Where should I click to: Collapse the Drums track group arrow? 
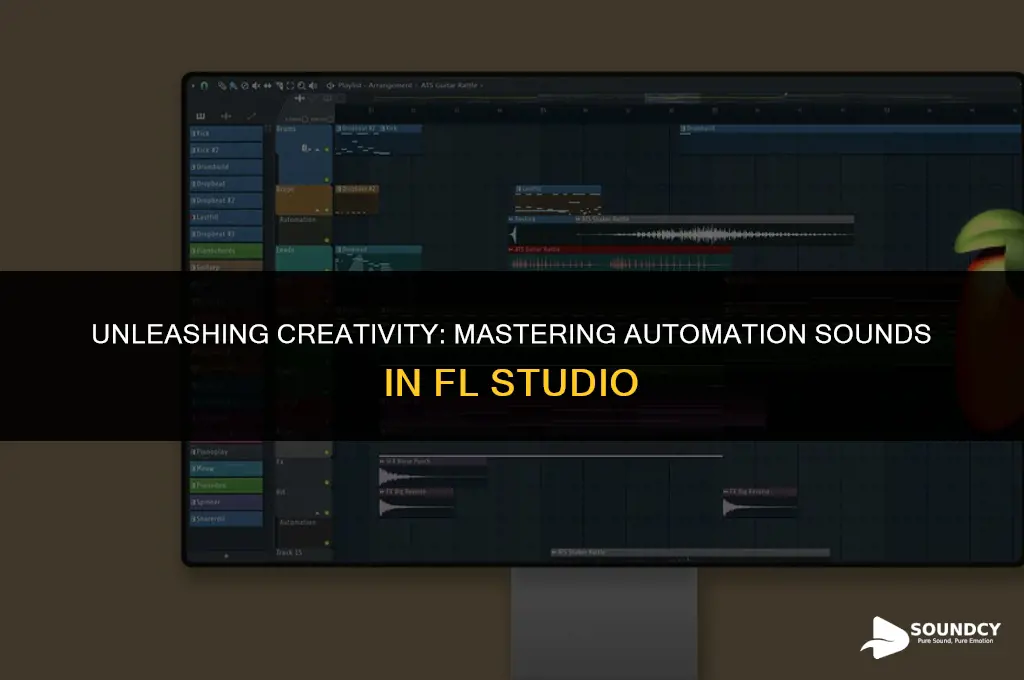(x=318, y=150)
